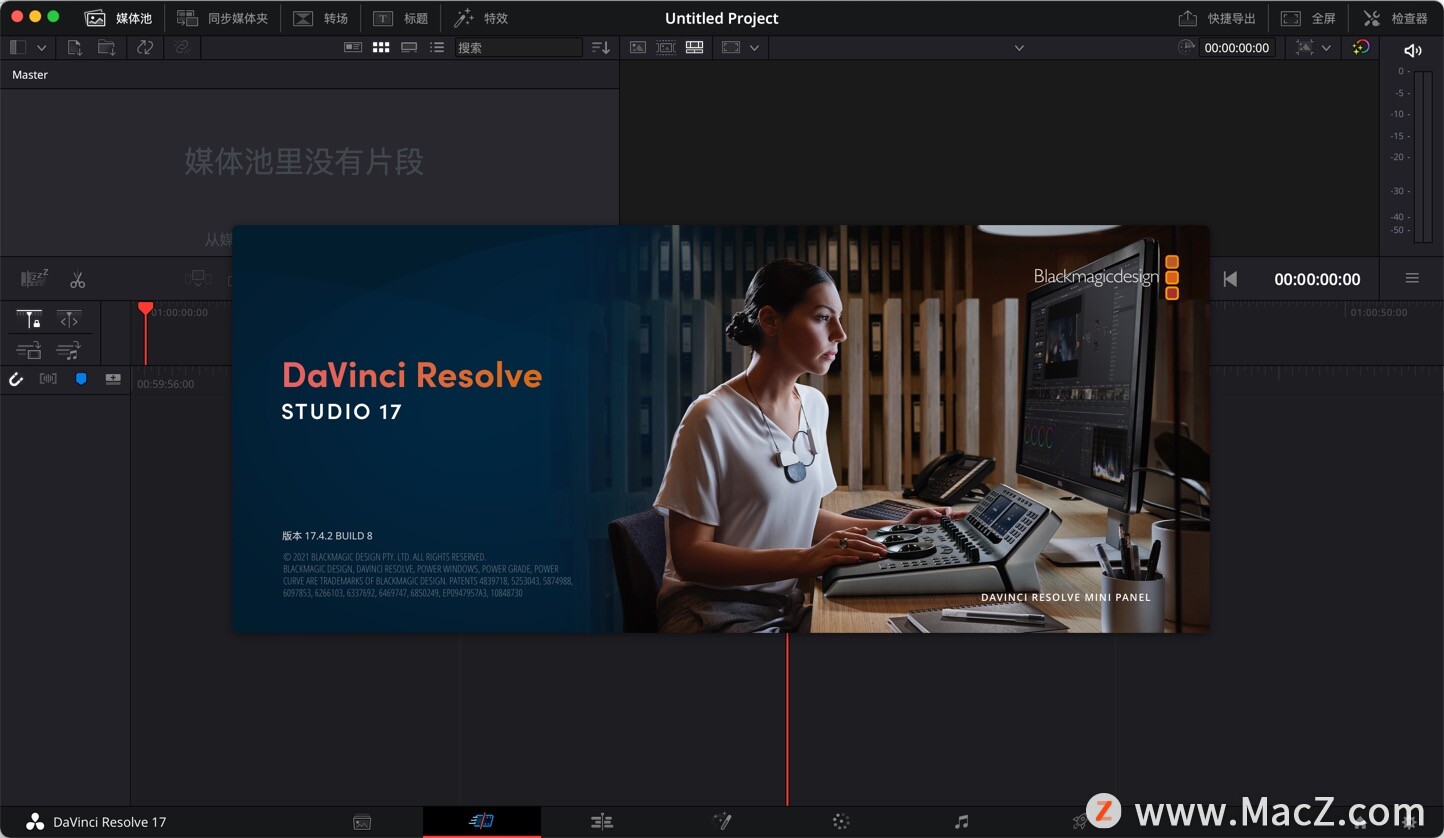Expand the safe area options chevron
Image resolution: width=1444 pixels, height=838 pixels.
tap(754, 47)
